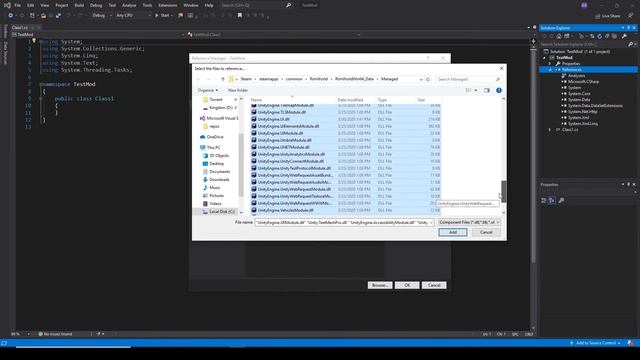Open the File name history dropdown arrow
The image size is (640, 360).
pyautogui.click(x=431, y=222)
